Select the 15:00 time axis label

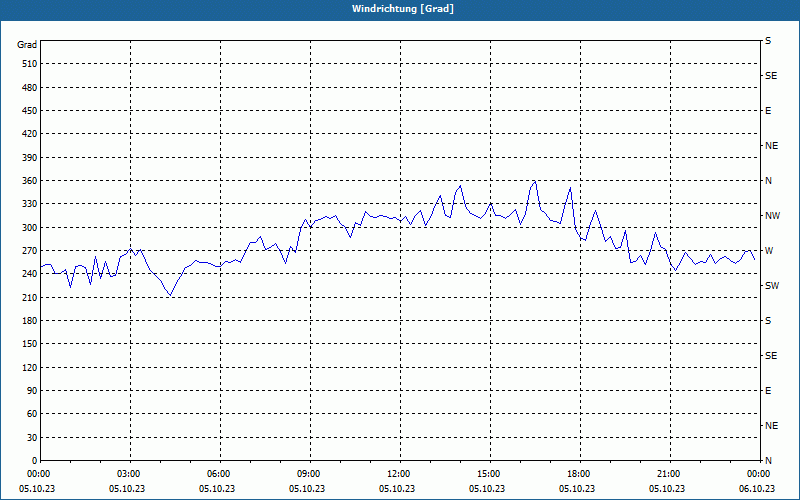coord(490,474)
